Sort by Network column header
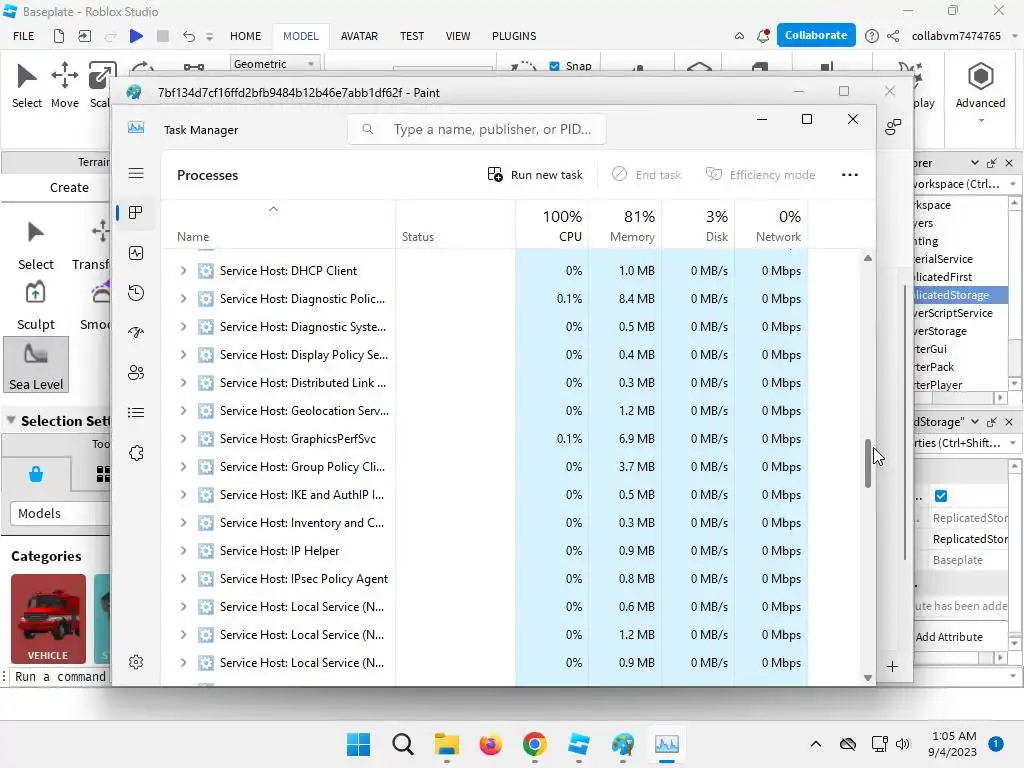The image size is (1024, 768). [772, 225]
